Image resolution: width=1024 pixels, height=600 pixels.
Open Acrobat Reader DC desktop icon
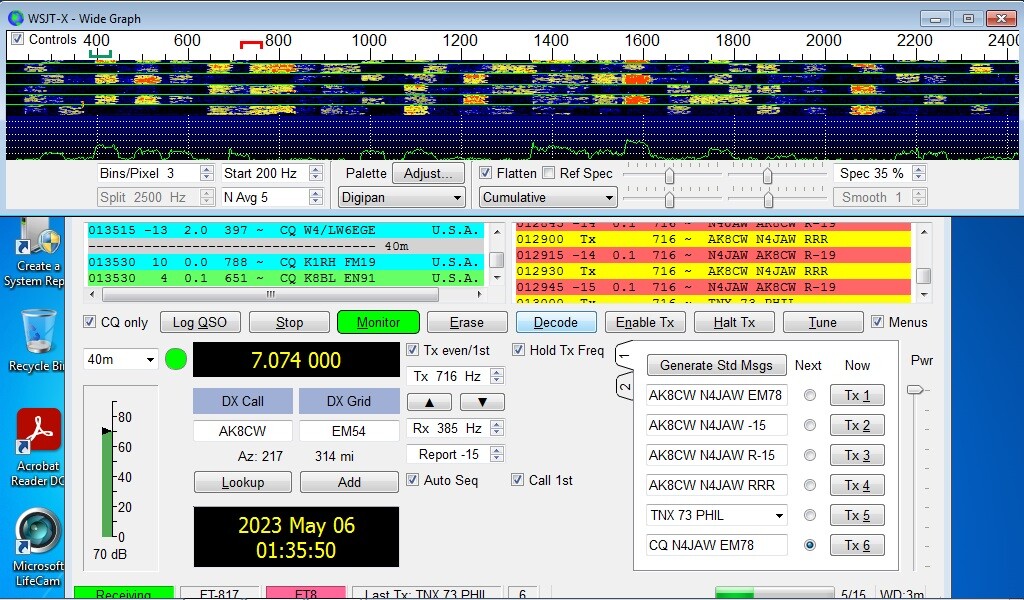click(39, 432)
